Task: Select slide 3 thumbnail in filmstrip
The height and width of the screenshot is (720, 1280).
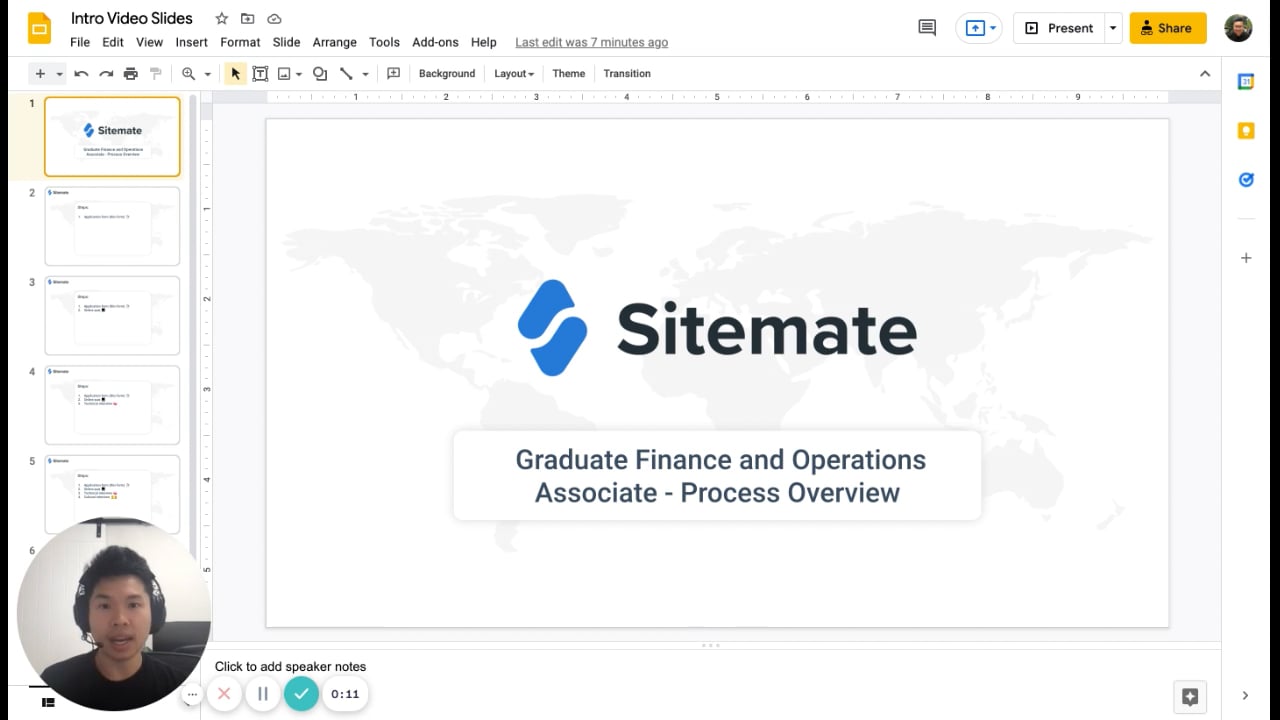Action: coord(112,315)
